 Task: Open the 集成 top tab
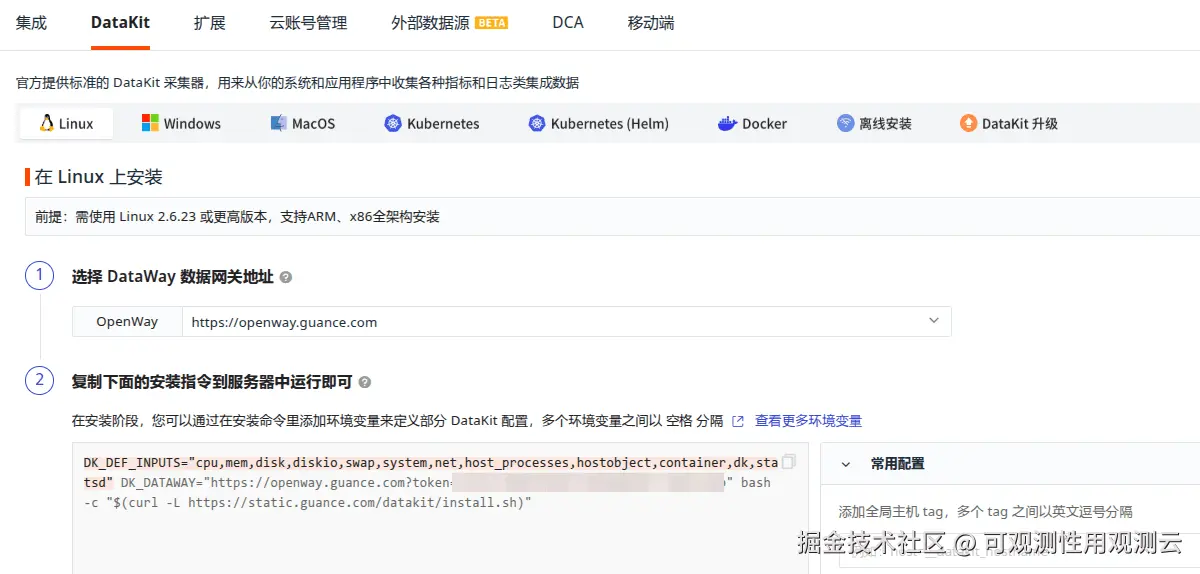[31, 22]
